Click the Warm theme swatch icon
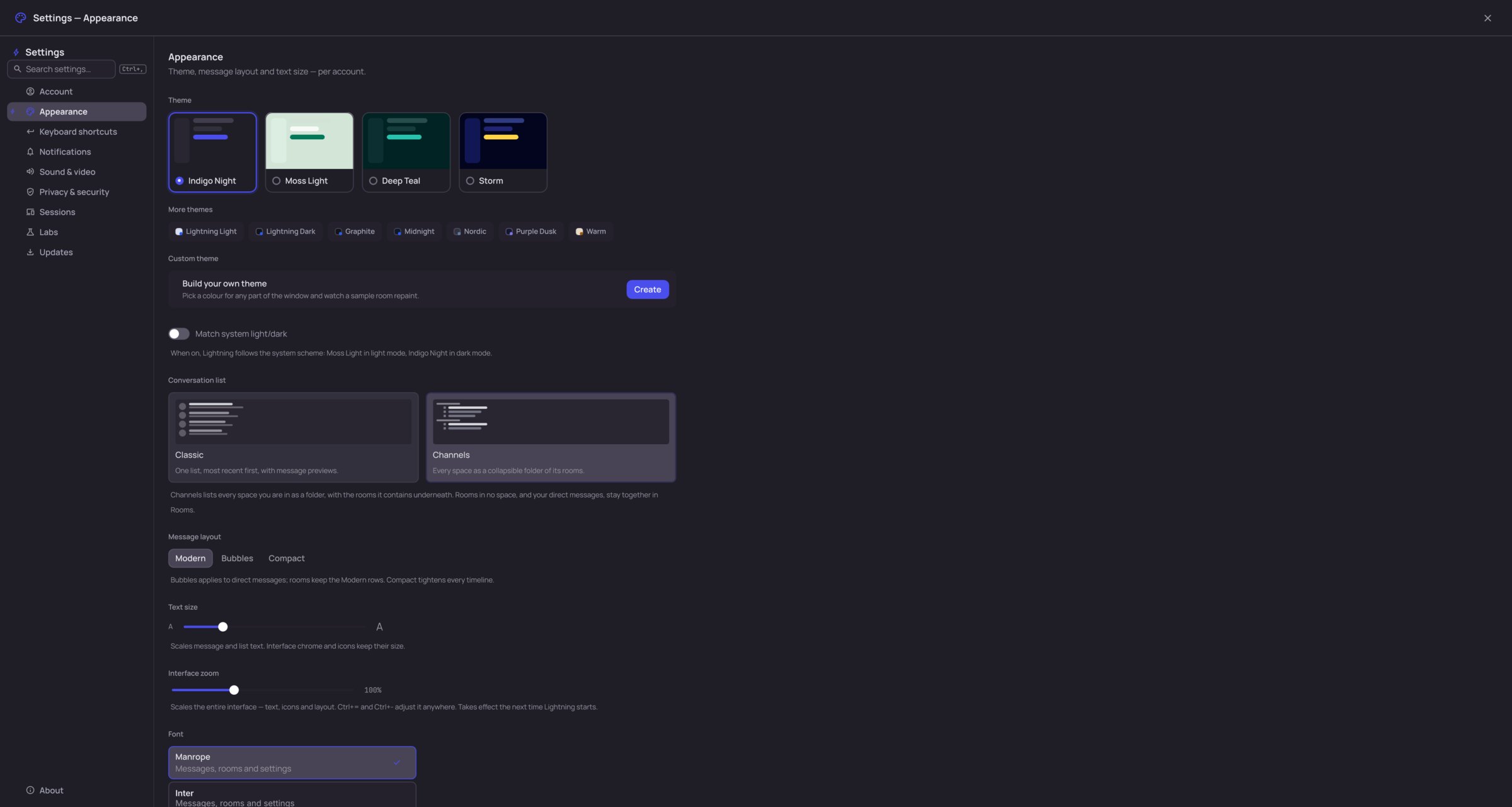This screenshot has width=1512, height=807. [x=580, y=232]
